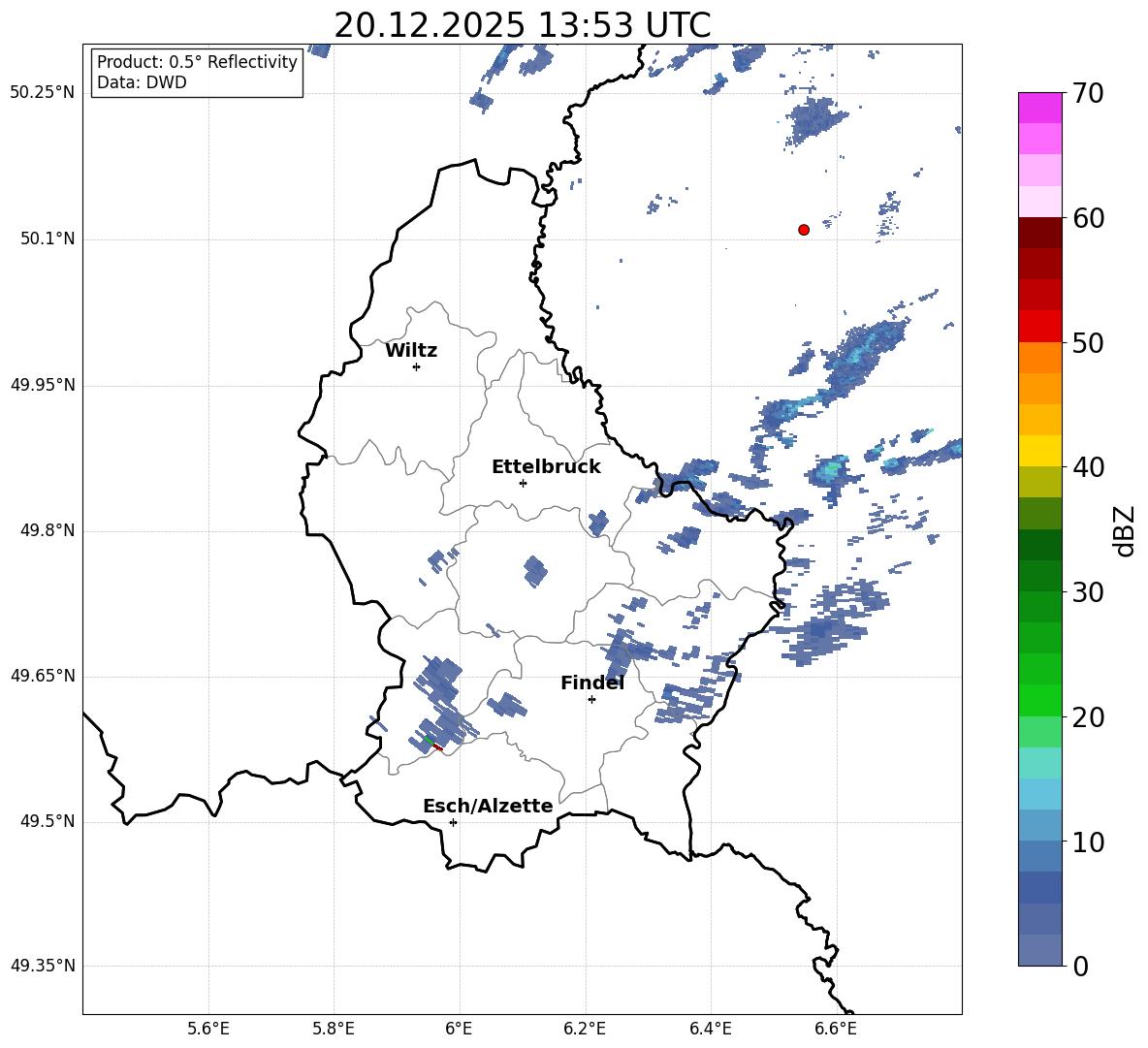Click the 50 tick on colorbar
The height and width of the screenshot is (1048, 1148).
1088,342
